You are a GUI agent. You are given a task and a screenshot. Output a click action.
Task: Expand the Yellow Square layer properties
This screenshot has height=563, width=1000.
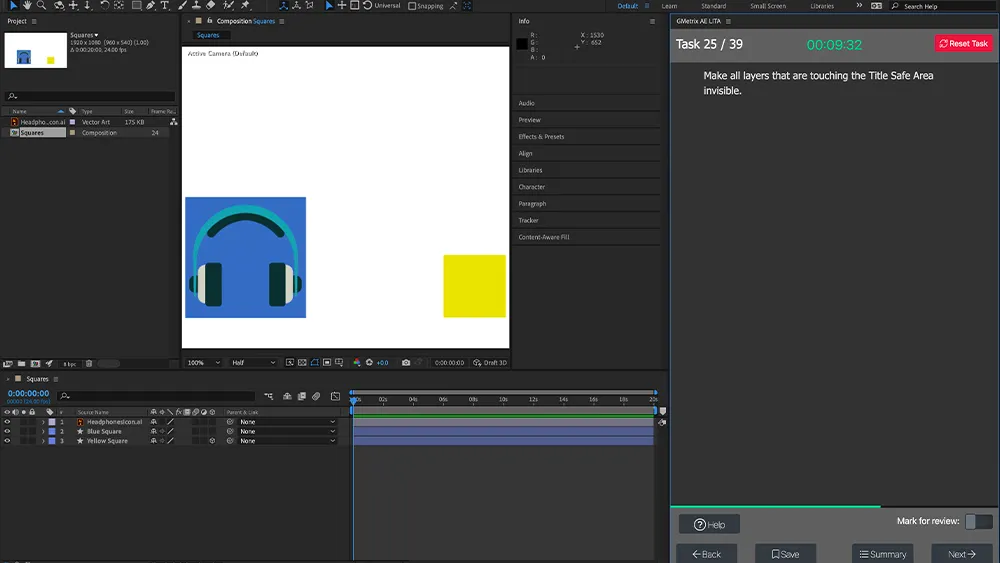[43, 441]
